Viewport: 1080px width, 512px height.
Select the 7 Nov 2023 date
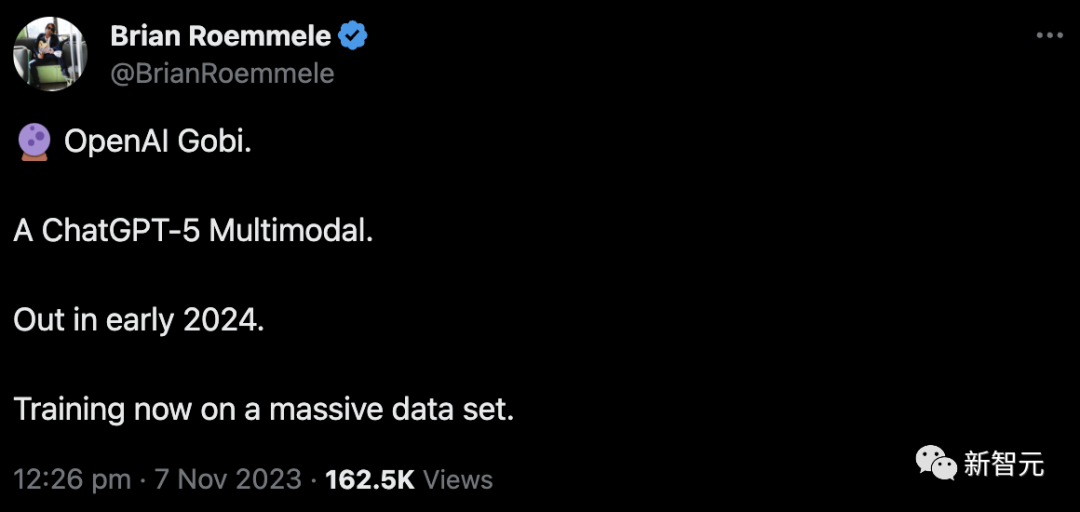coord(229,480)
